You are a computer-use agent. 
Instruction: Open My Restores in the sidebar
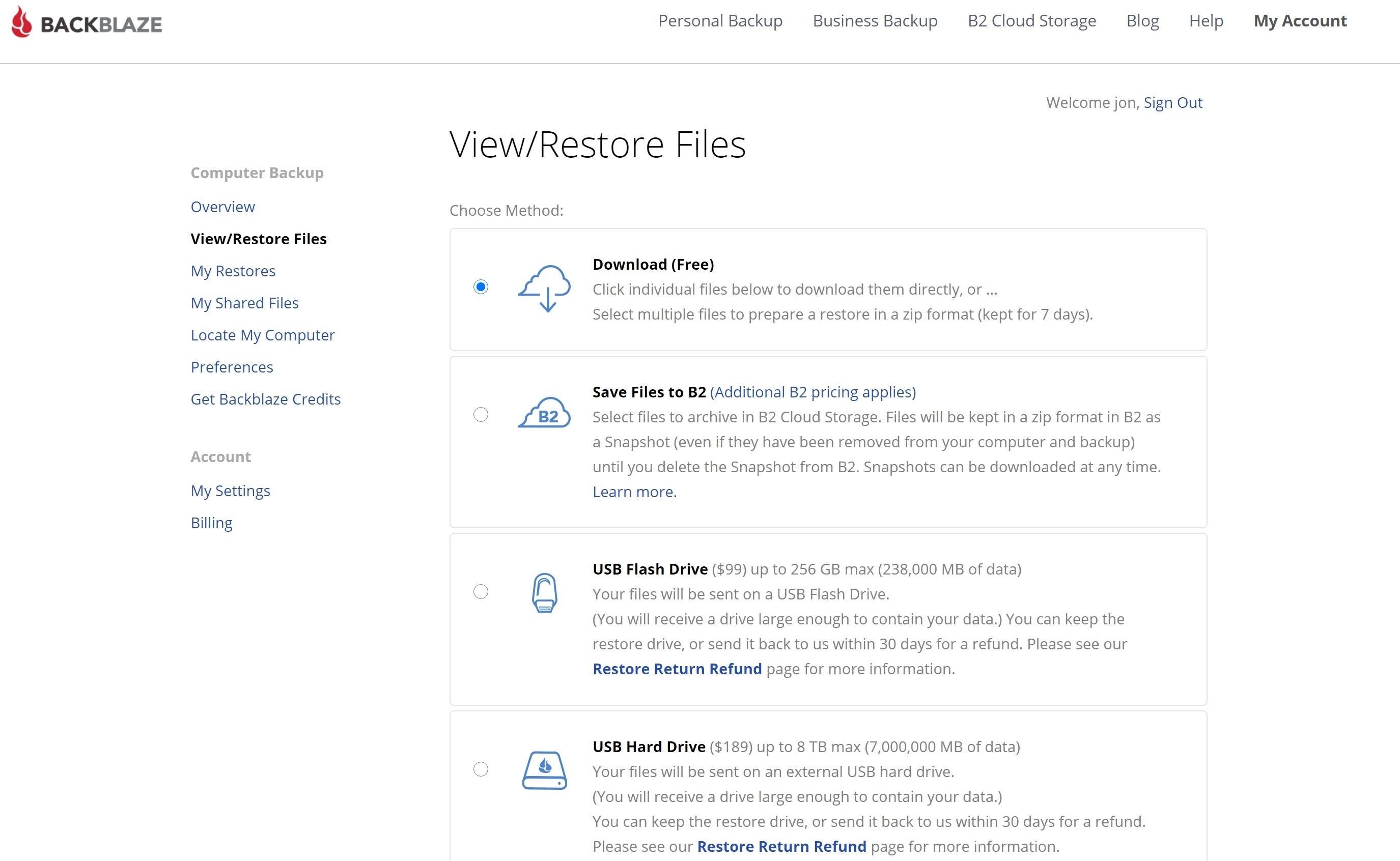point(233,271)
